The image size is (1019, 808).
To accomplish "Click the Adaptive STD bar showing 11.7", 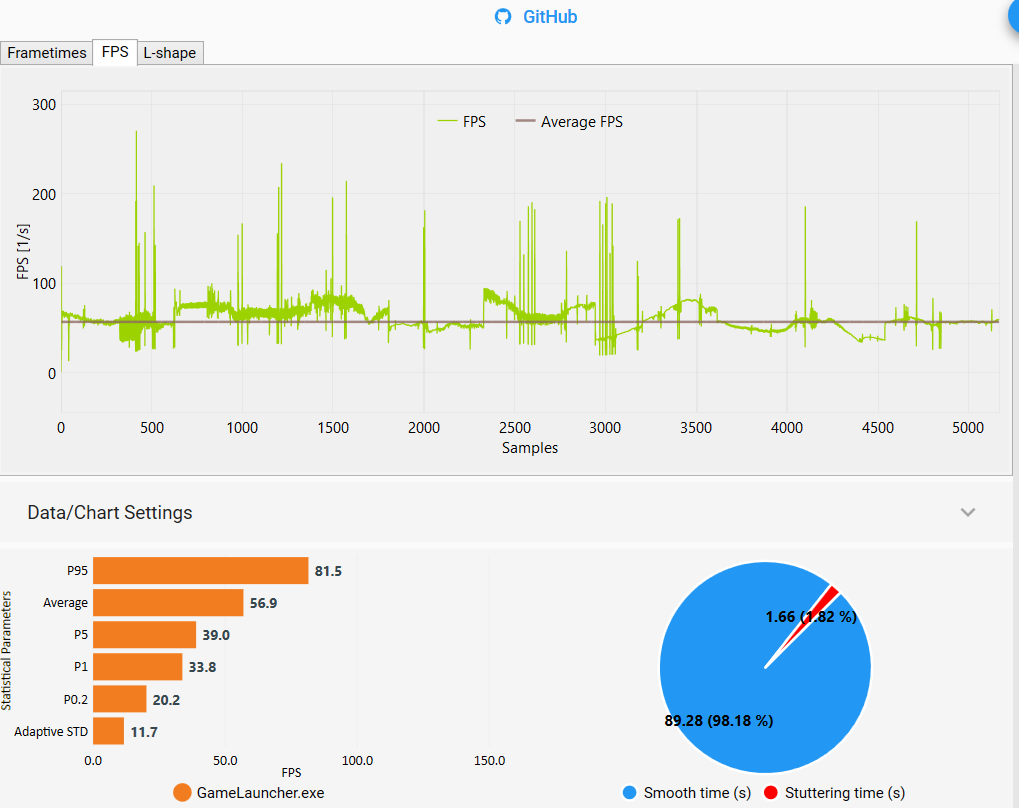I will coord(109,731).
